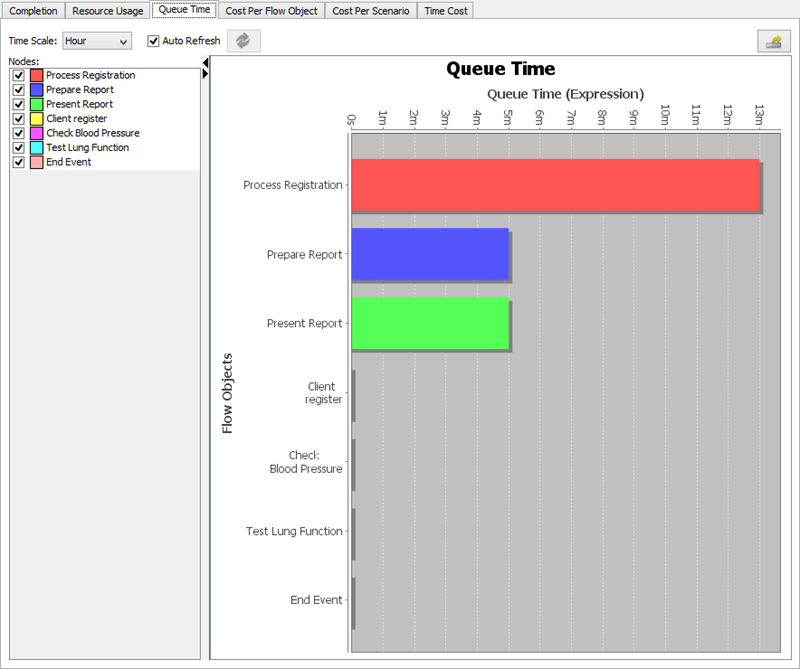Click the red Process Registration chart bar
Viewport: 800px width, 669px height.
tap(556, 185)
